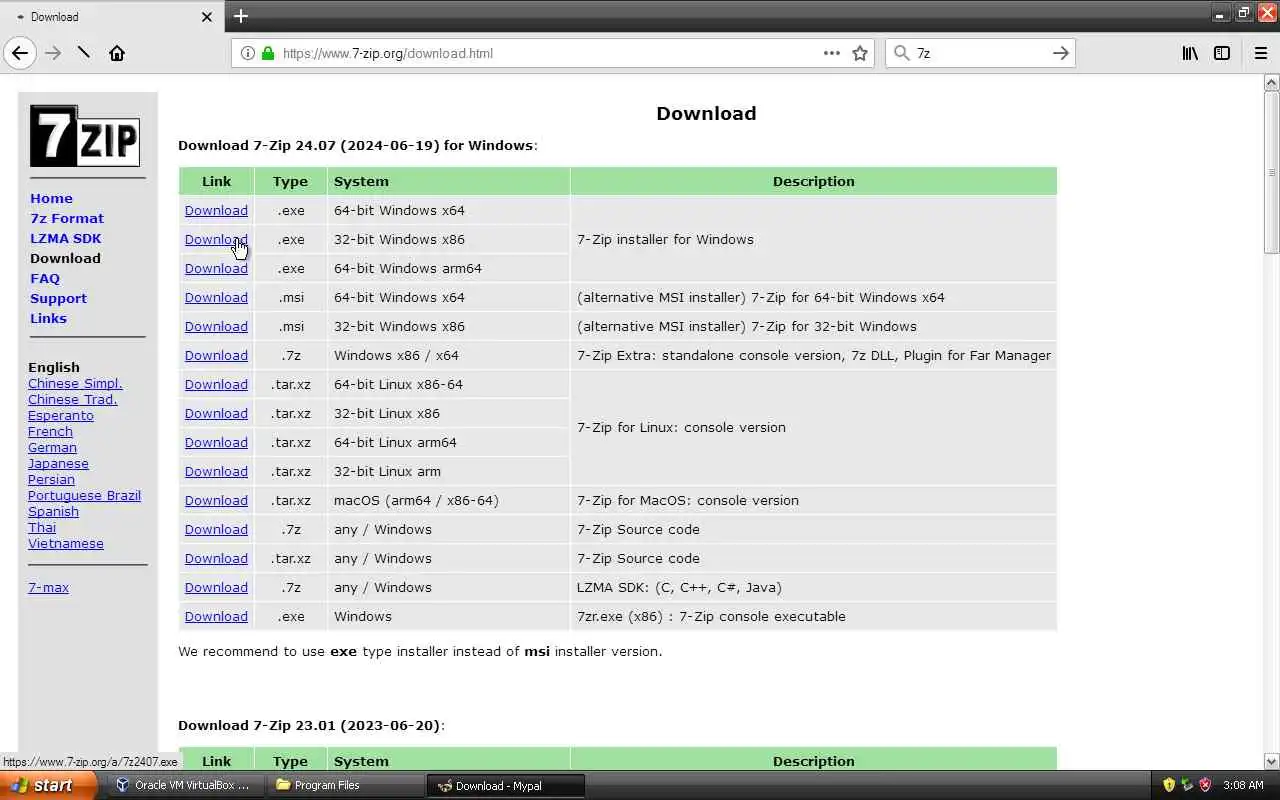1280x800 pixels.
Task: Toggle the sidebar view icon
Action: 1222,53
